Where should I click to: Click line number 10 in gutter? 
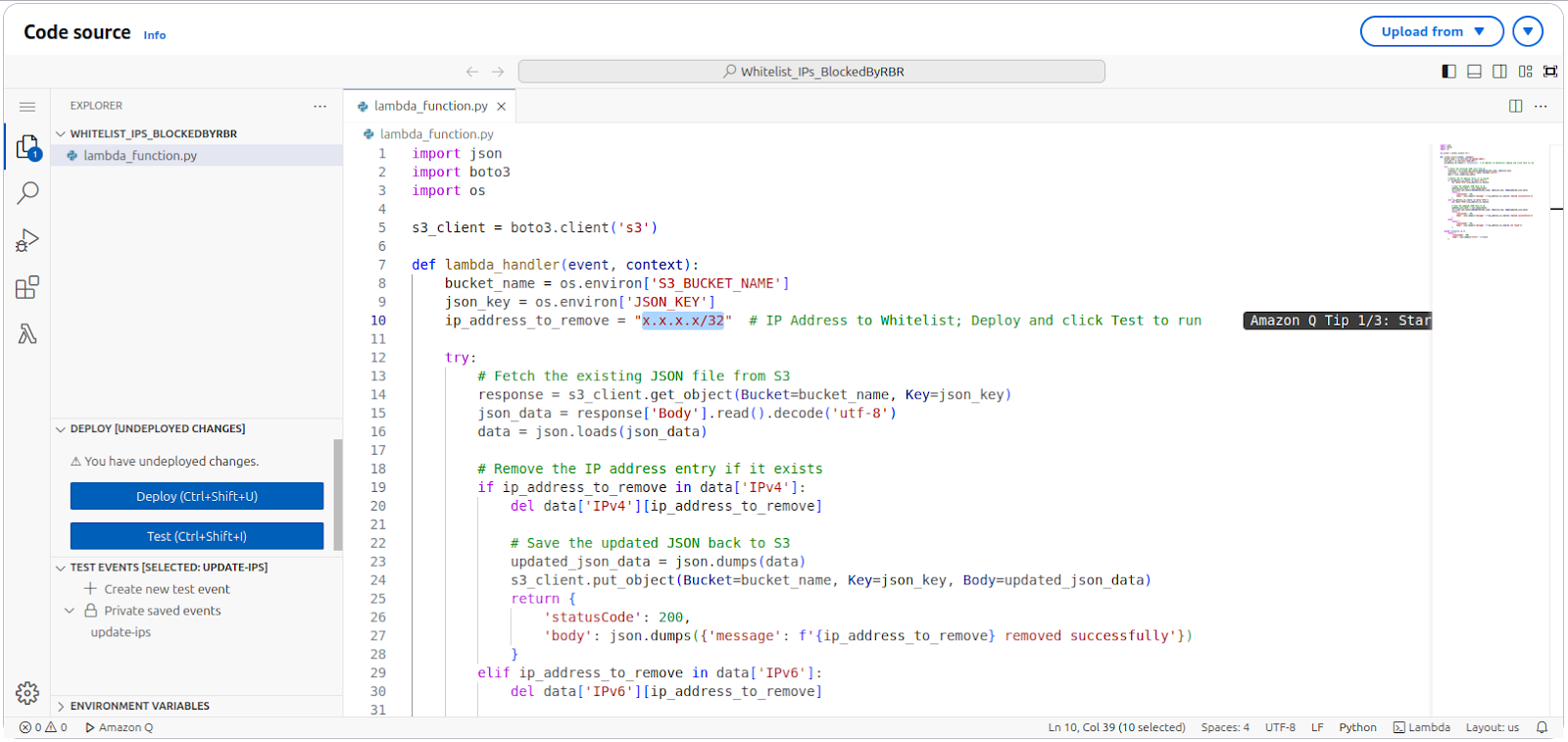click(x=378, y=321)
